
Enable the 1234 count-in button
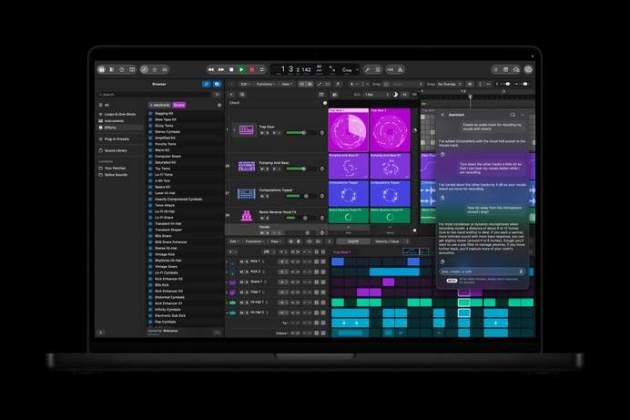pos(390,70)
